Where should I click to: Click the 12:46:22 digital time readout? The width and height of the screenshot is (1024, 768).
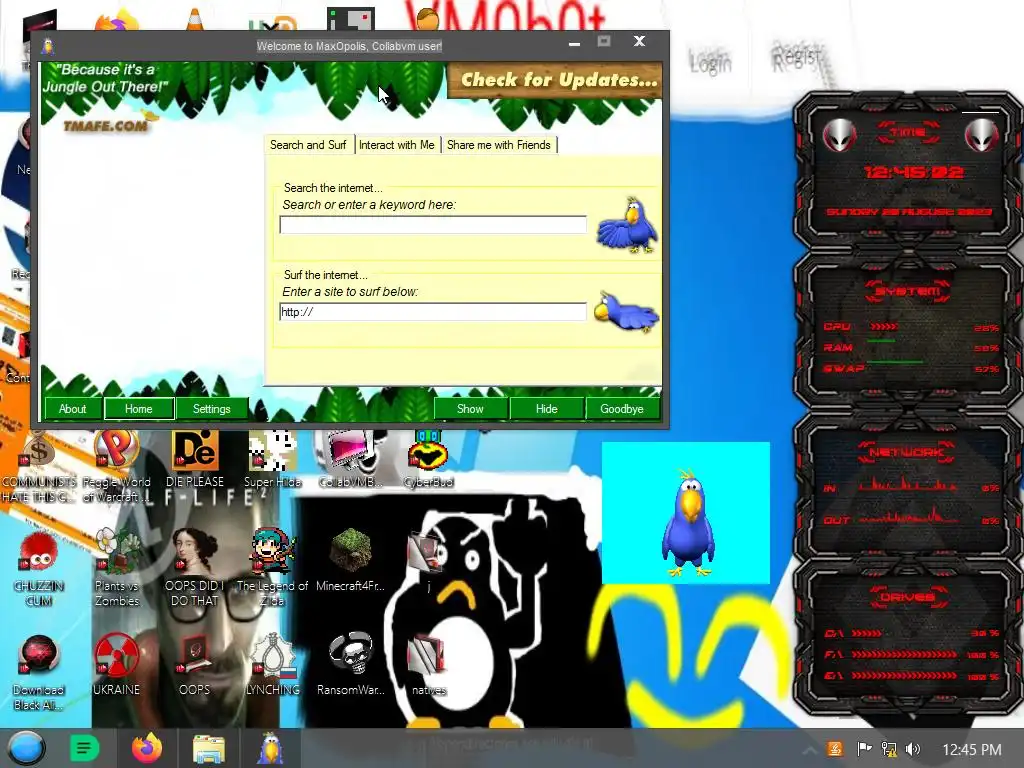[x=914, y=172]
